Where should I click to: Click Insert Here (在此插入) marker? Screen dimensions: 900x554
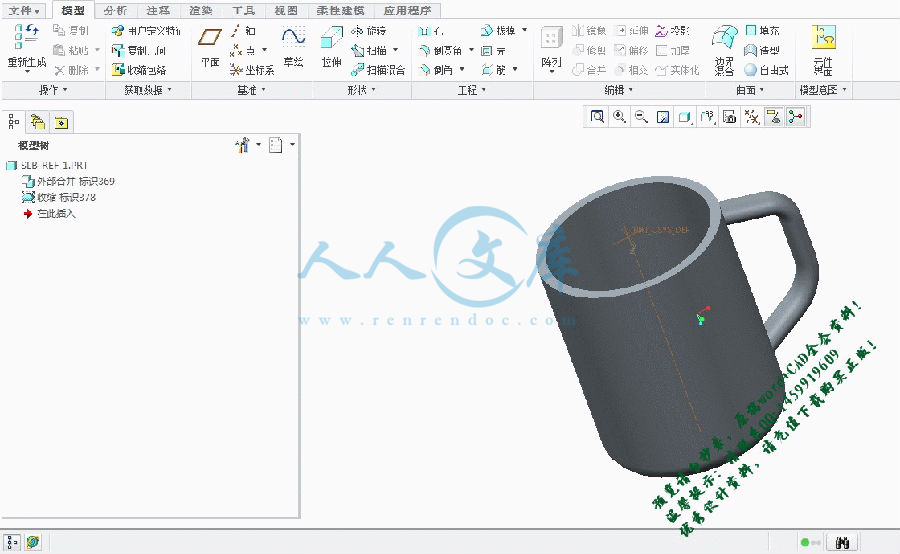(49, 214)
